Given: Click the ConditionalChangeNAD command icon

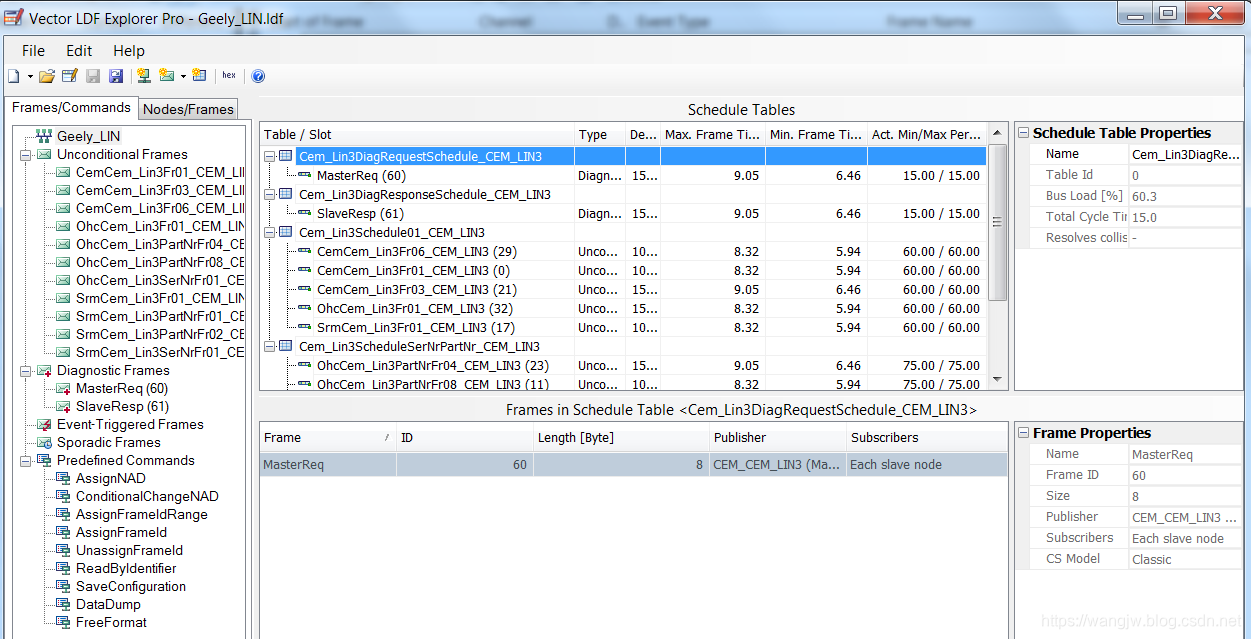Looking at the screenshot, I should (63, 497).
